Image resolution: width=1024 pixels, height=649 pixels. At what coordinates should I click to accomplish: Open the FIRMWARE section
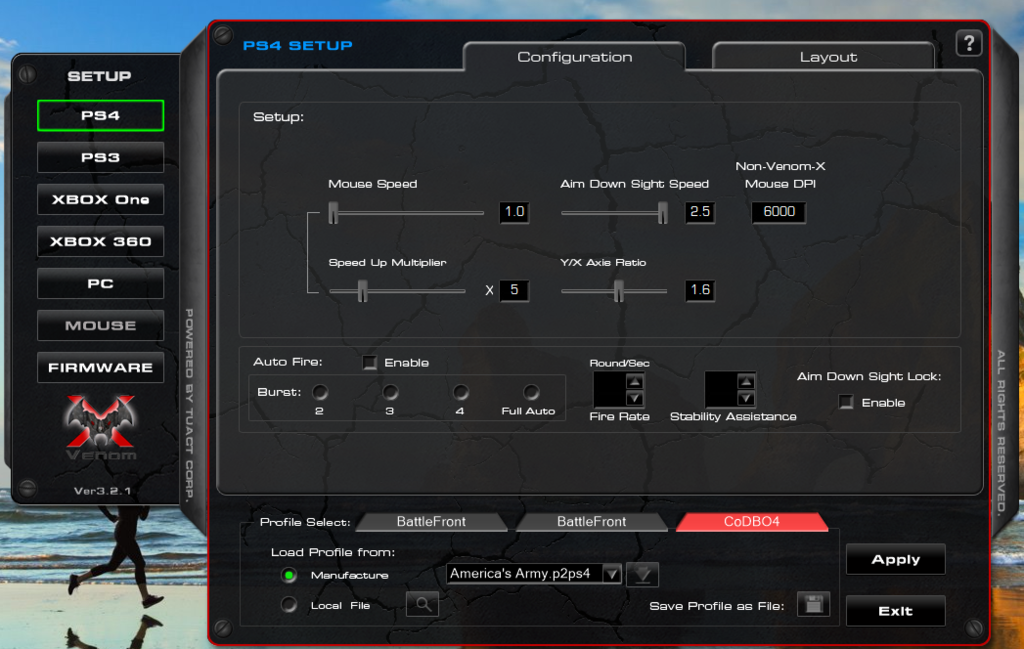click(x=101, y=368)
